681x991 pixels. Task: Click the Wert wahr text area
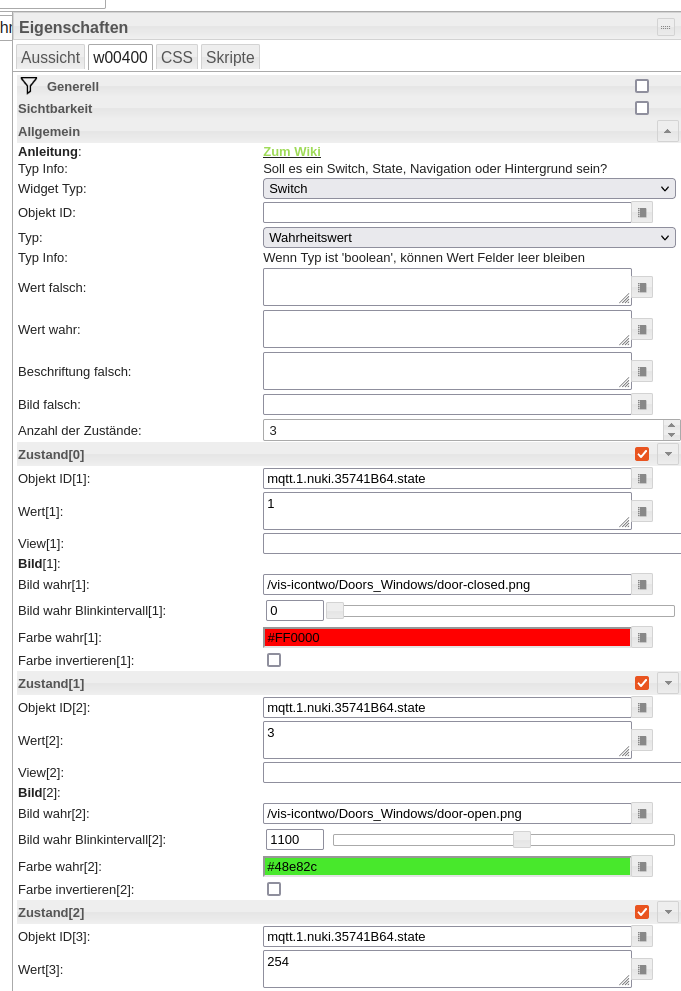coord(447,329)
